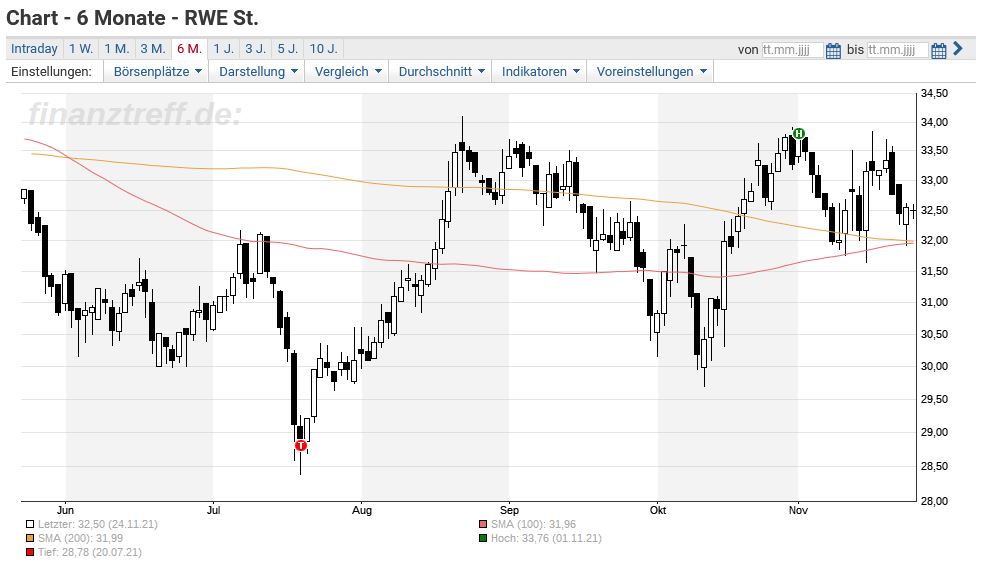Image resolution: width=983 pixels, height=564 pixels.
Task: Click the 'Sep' x-axis label
Action: tap(509, 510)
